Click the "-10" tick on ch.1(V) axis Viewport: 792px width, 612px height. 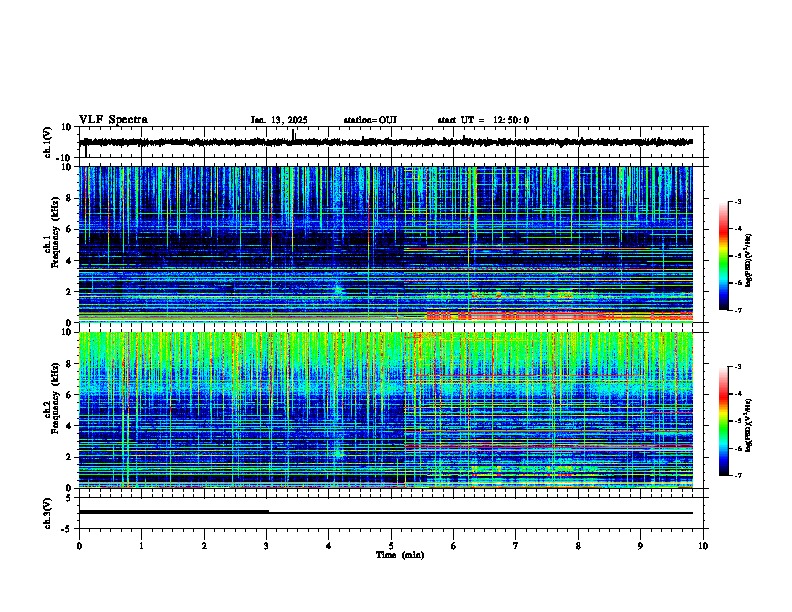(x=65, y=158)
